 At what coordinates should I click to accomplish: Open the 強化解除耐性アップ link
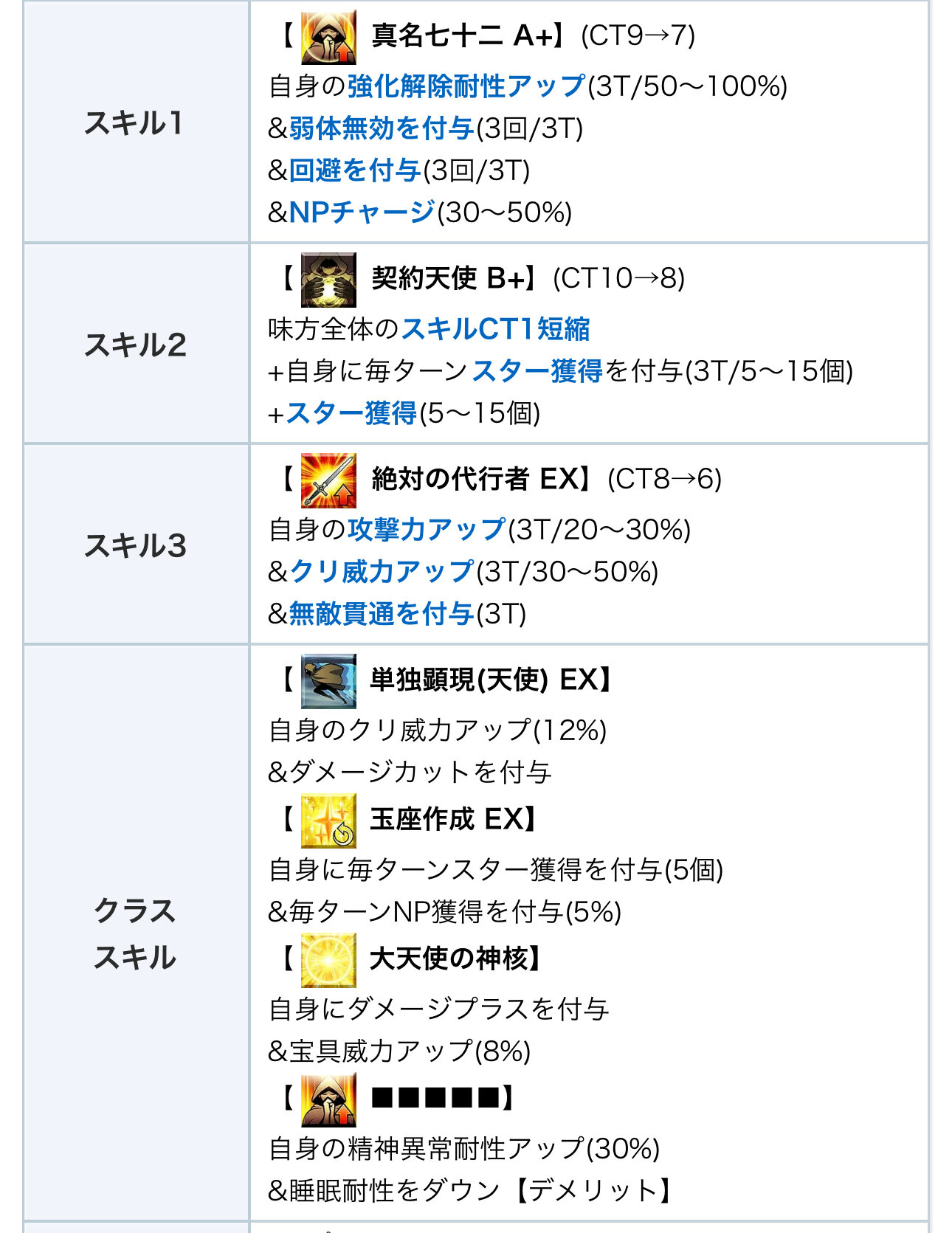[x=466, y=86]
